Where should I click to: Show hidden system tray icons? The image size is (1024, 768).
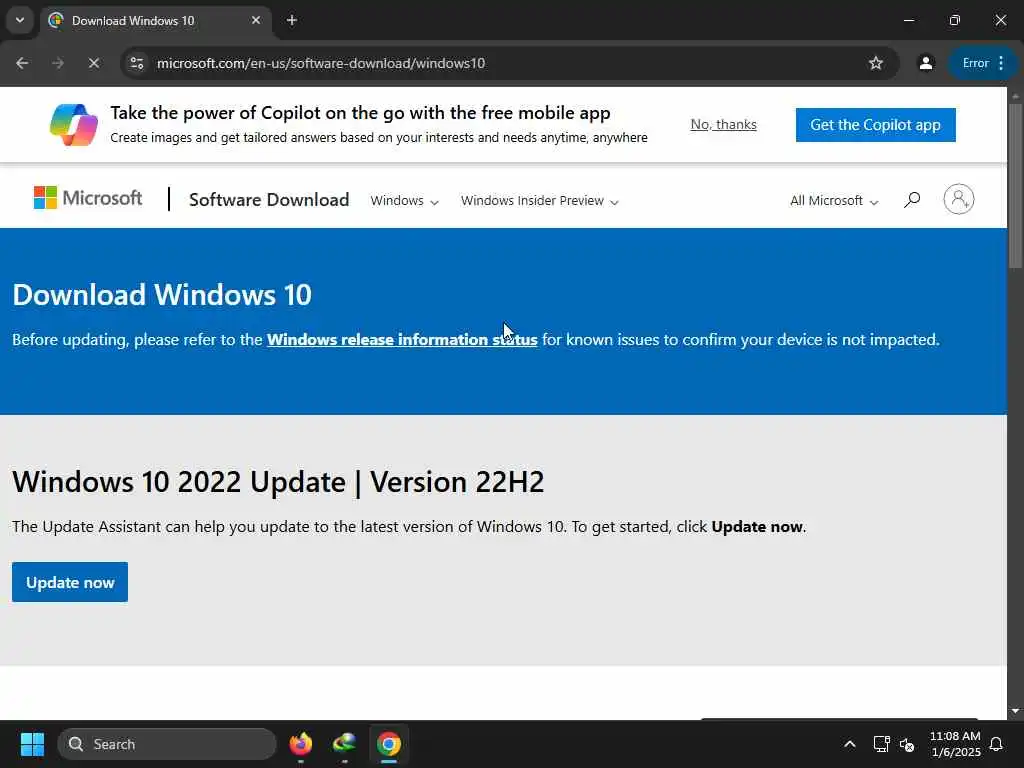pyautogui.click(x=850, y=744)
